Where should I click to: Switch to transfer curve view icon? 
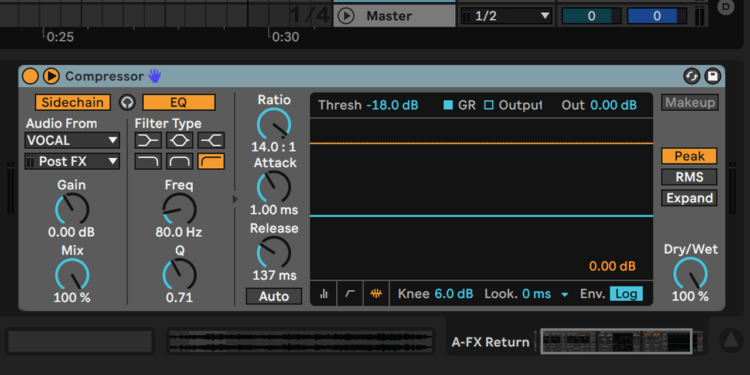point(350,294)
